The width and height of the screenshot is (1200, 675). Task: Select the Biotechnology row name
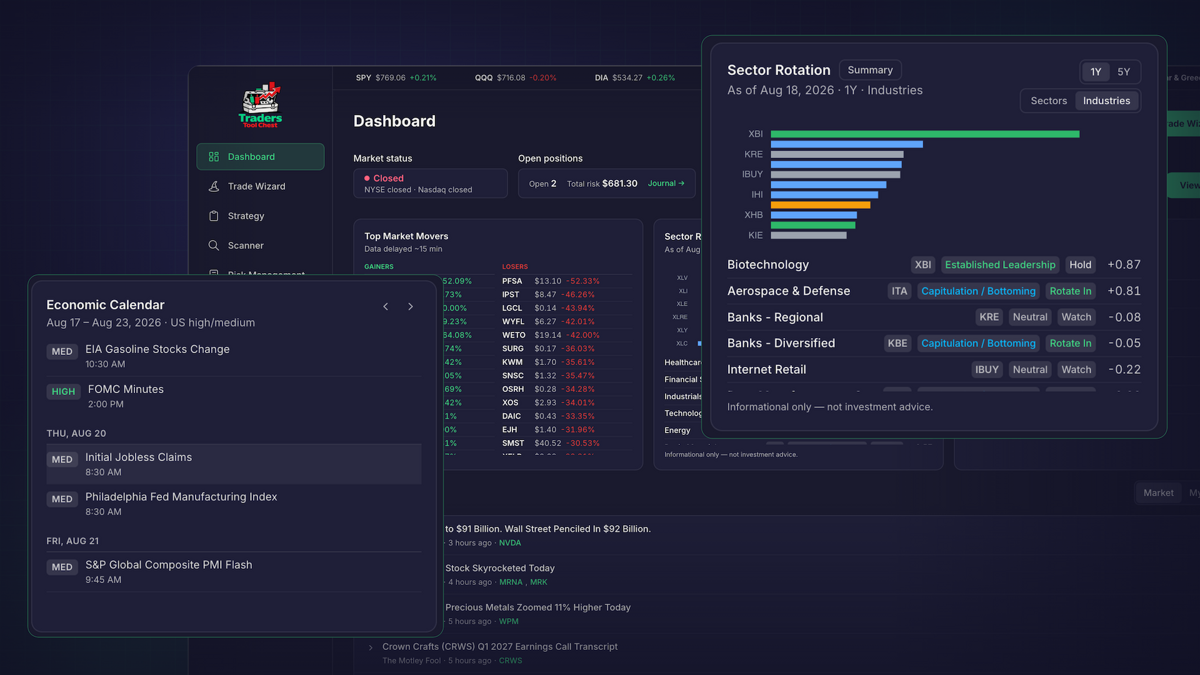point(768,265)
